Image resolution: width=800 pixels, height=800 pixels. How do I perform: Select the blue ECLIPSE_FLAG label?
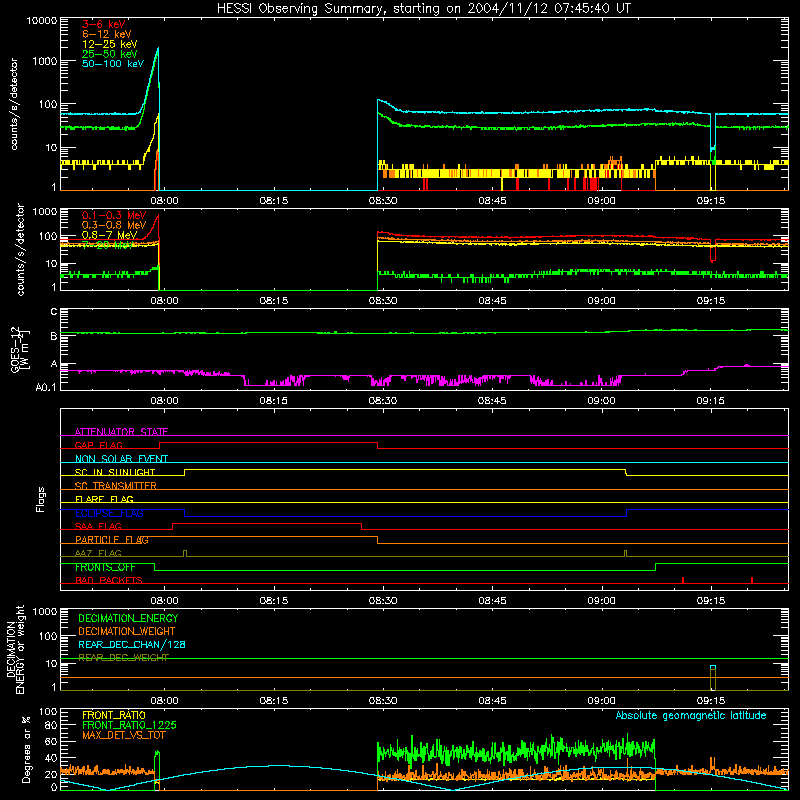[109, 513]
